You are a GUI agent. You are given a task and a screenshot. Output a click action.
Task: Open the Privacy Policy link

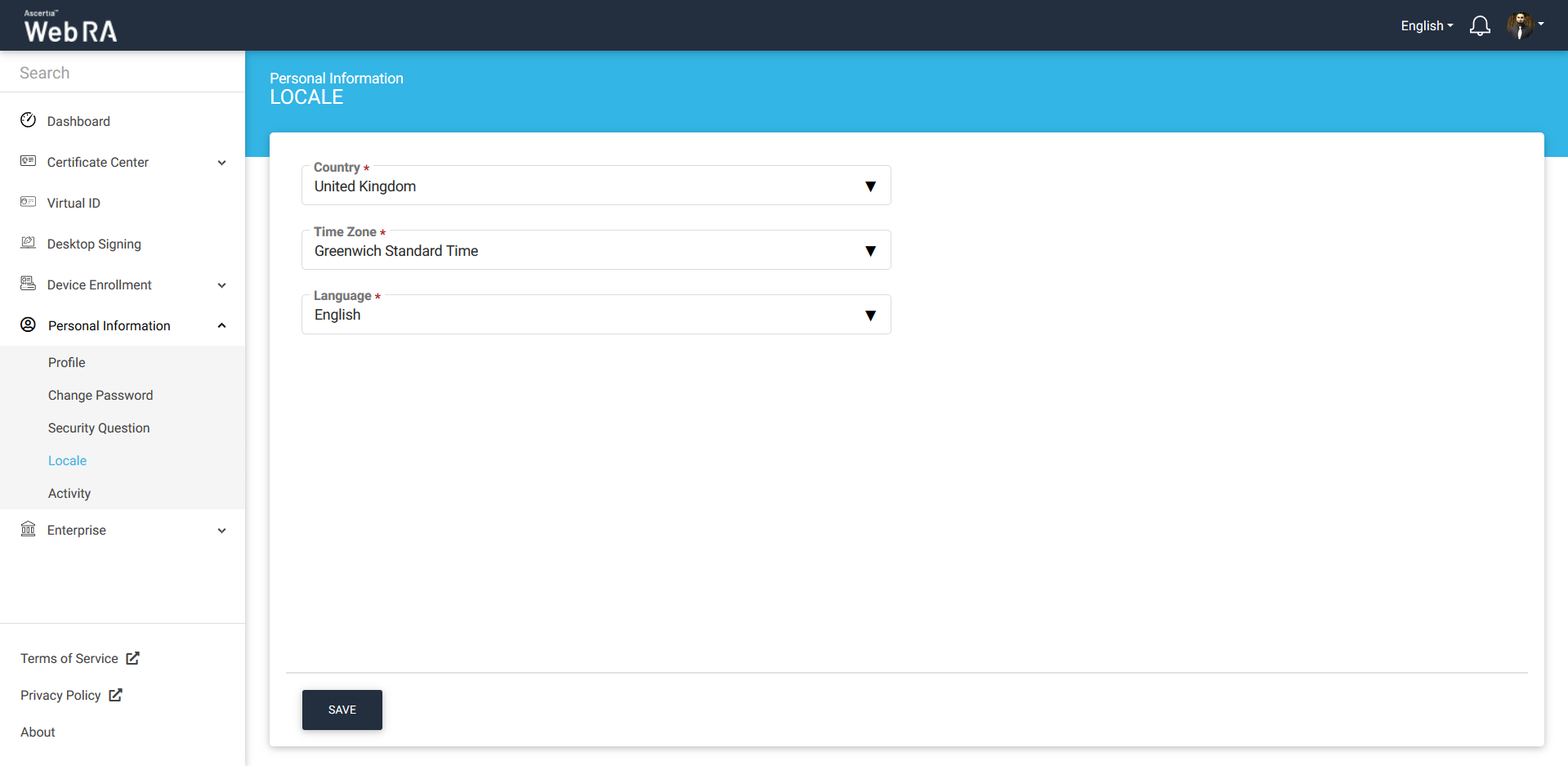61,695
